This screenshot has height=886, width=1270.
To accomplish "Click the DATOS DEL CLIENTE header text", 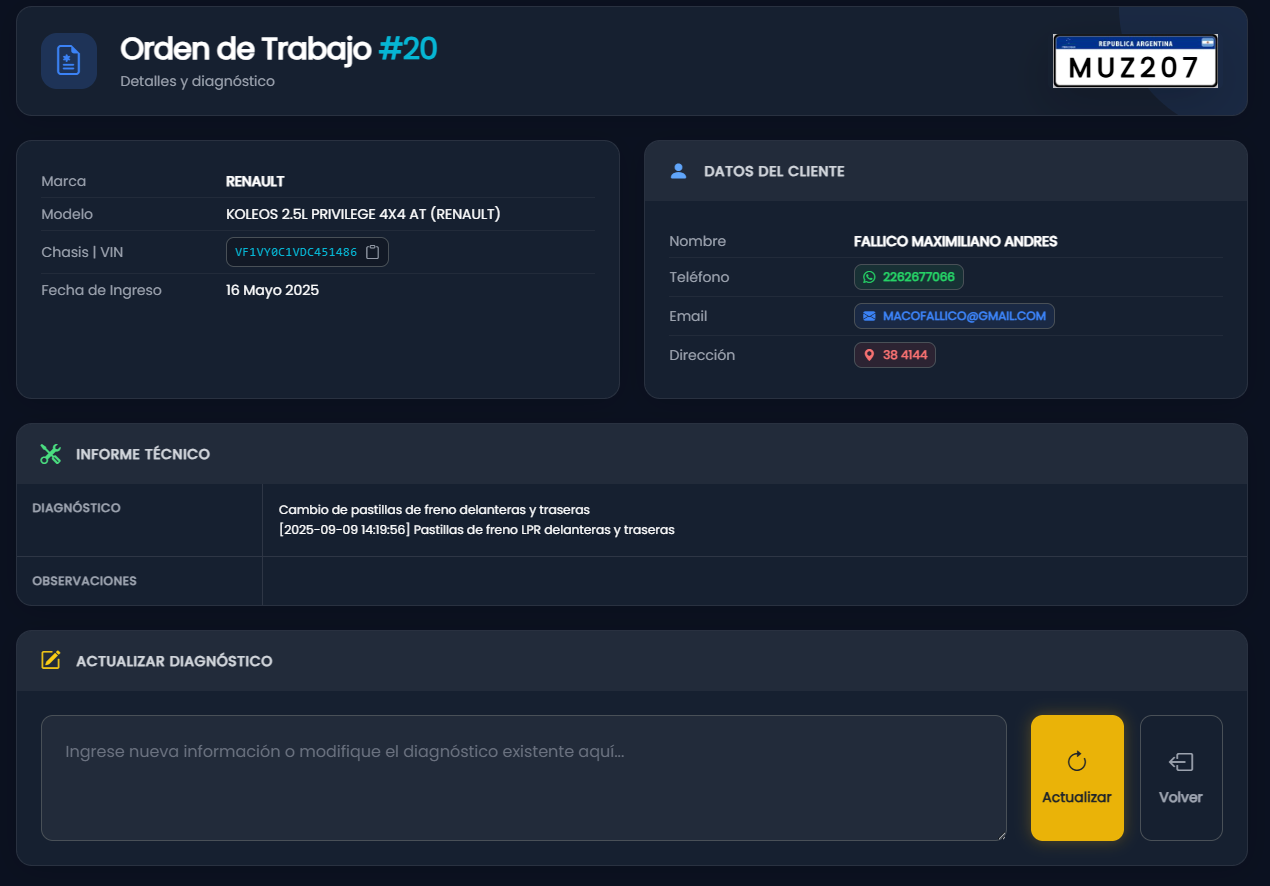I will tap(774, 171).
